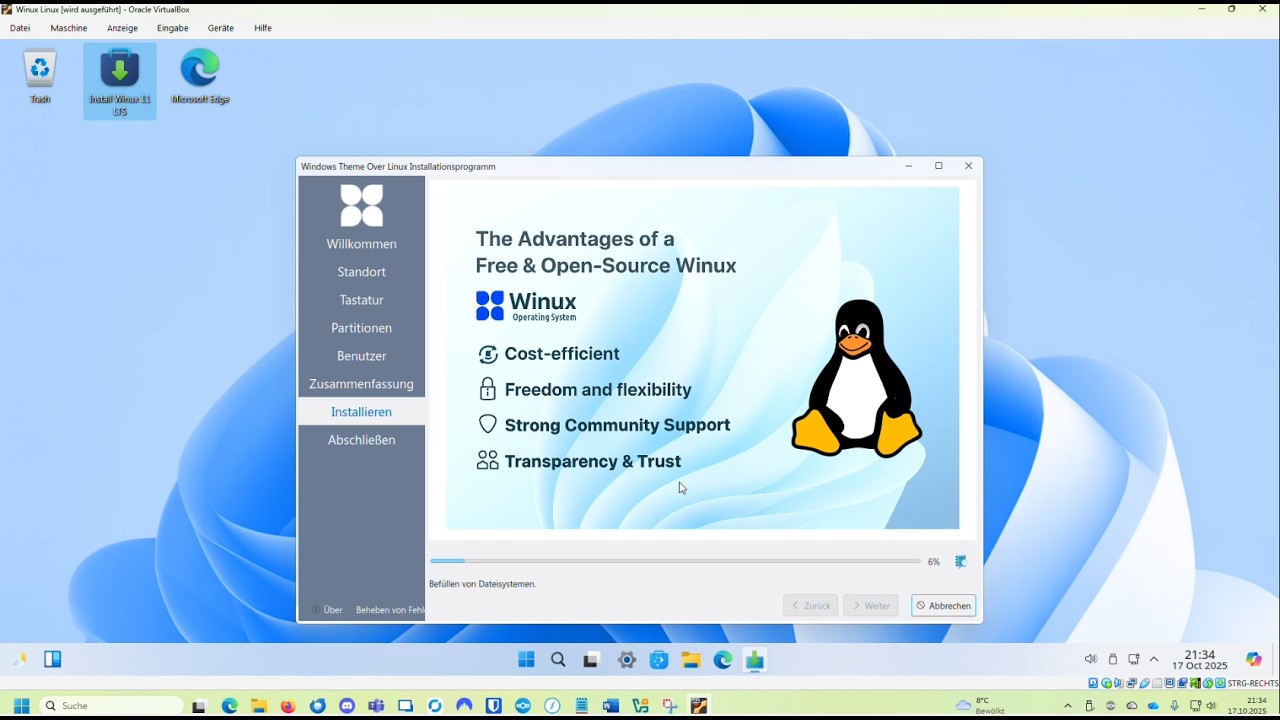Click the host microphone tray icon
This screenshot has width=1280, height=720.
pyautogui.click(x=1175, y=706)
